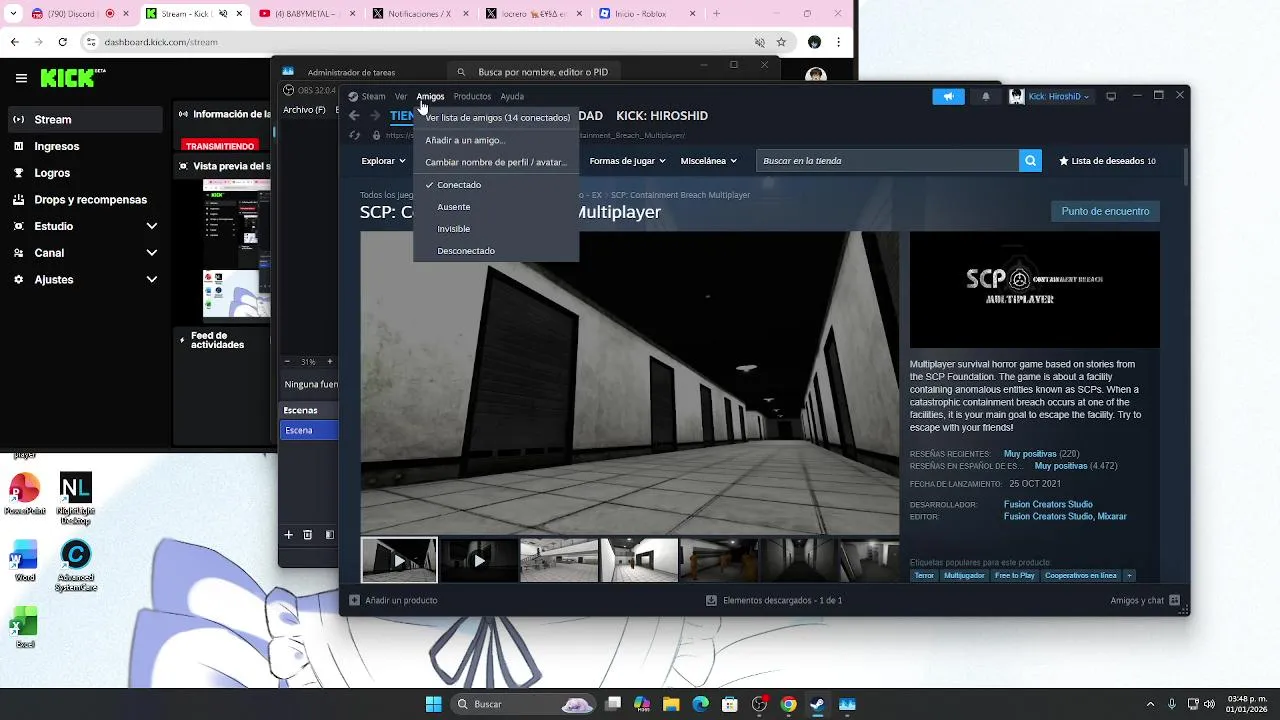The width and height of the screenshot is (1280, 720).
Task: Set Steam status to Desconectado
Action: [496, 251]
